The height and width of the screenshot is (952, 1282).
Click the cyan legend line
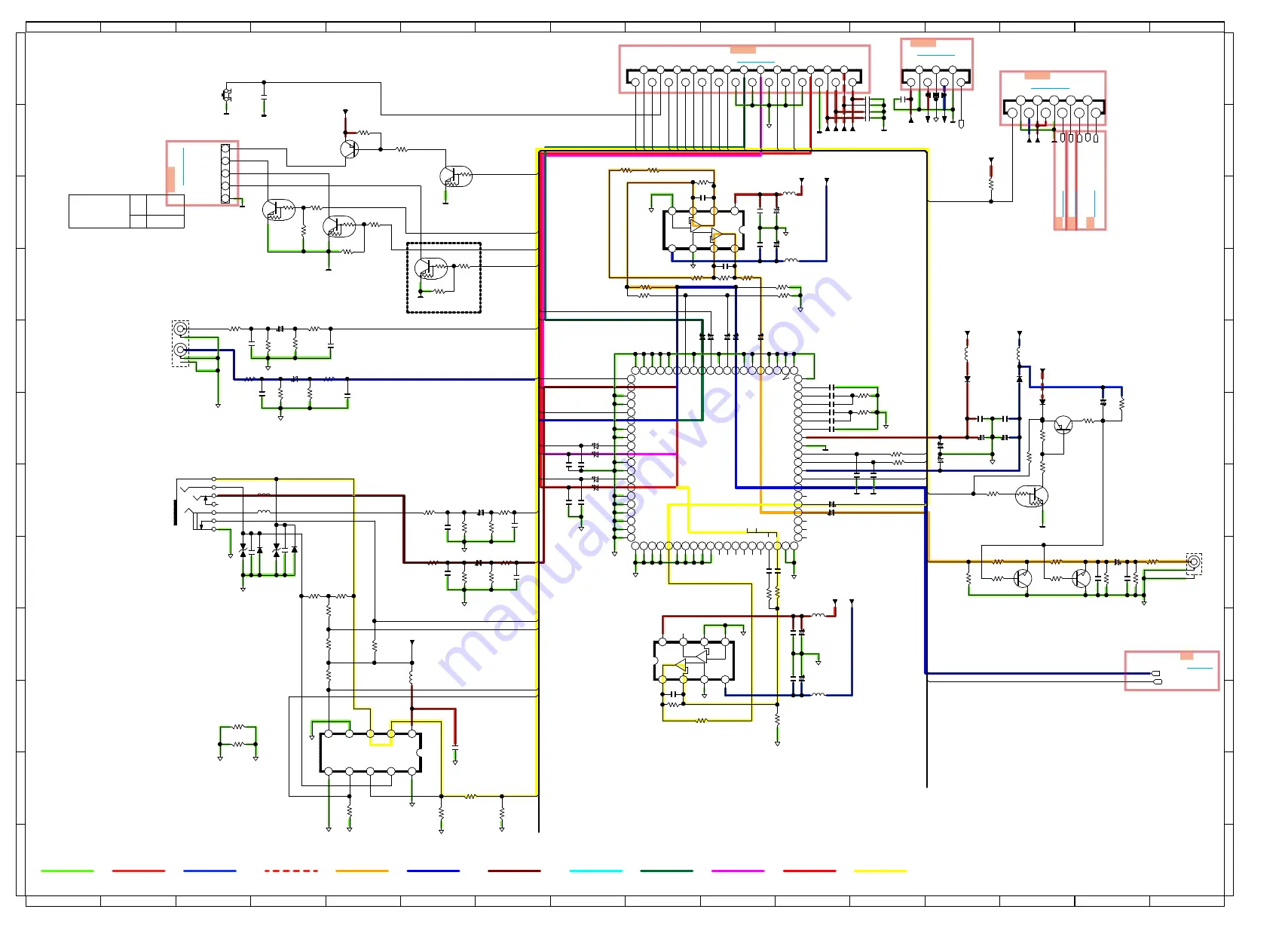595,871
